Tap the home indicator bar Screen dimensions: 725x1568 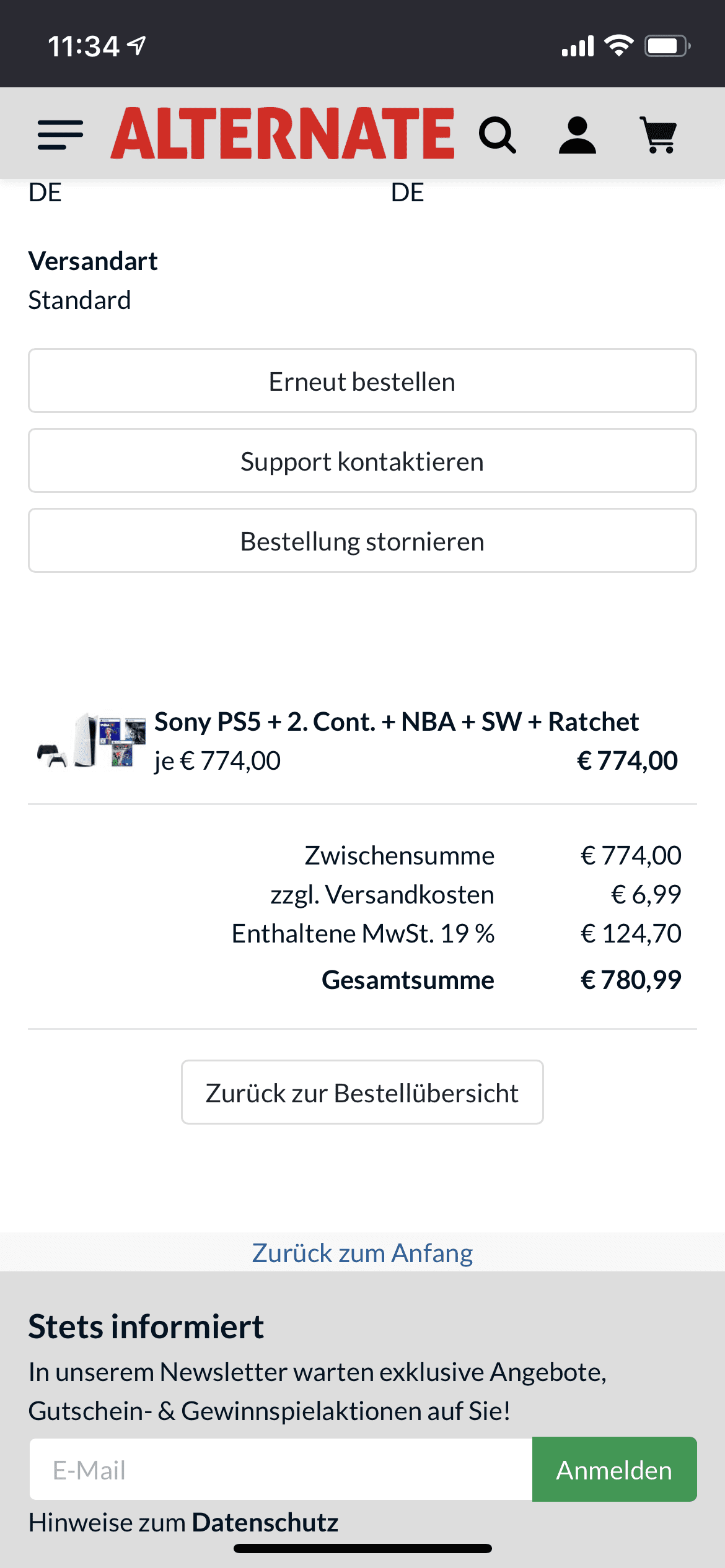point(362,1548)
